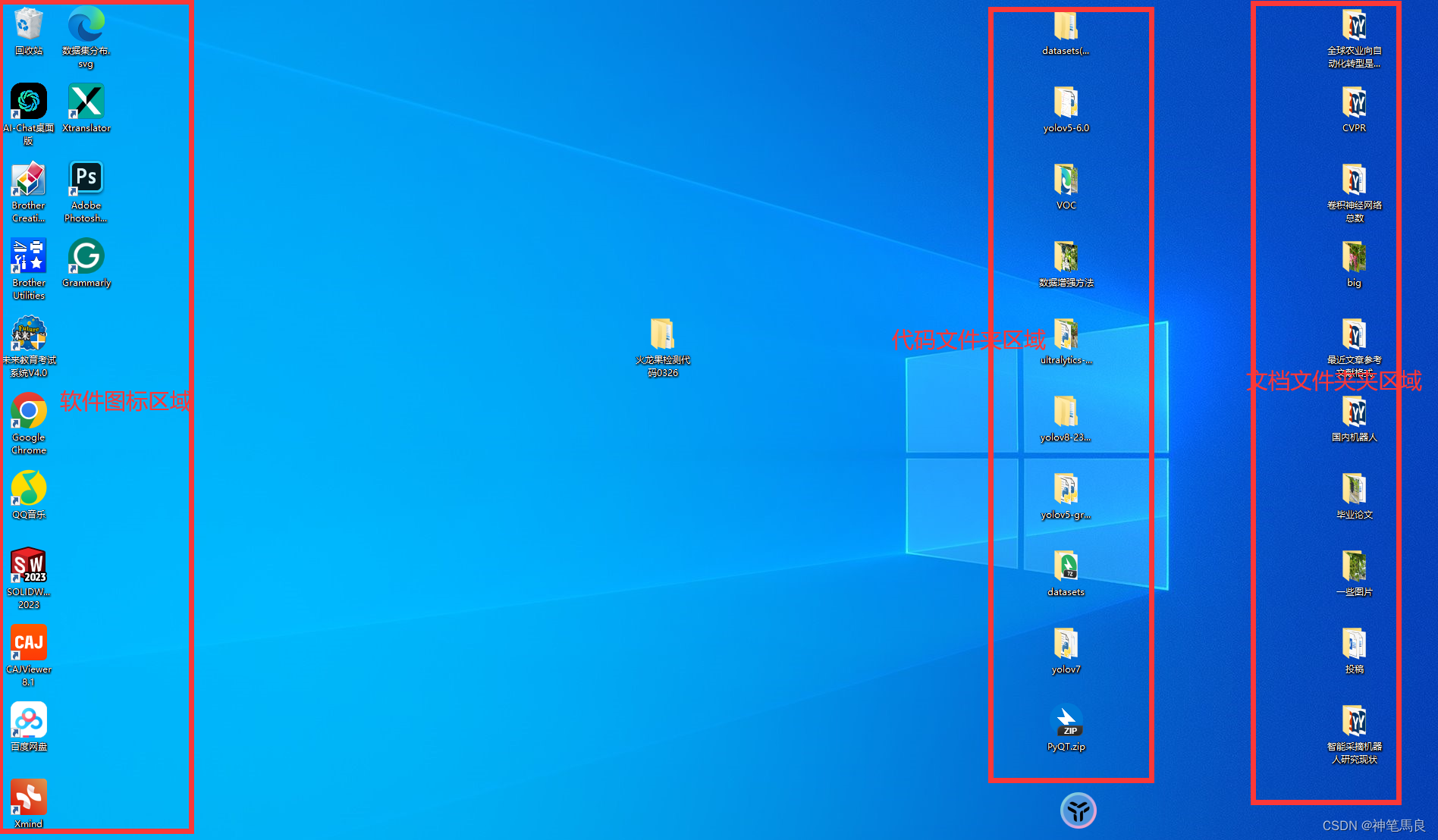The width and height of the screenshot is (1438, 840).
Task: Select the 数据集分布.svg file icon
Action: tap(86, 26)
